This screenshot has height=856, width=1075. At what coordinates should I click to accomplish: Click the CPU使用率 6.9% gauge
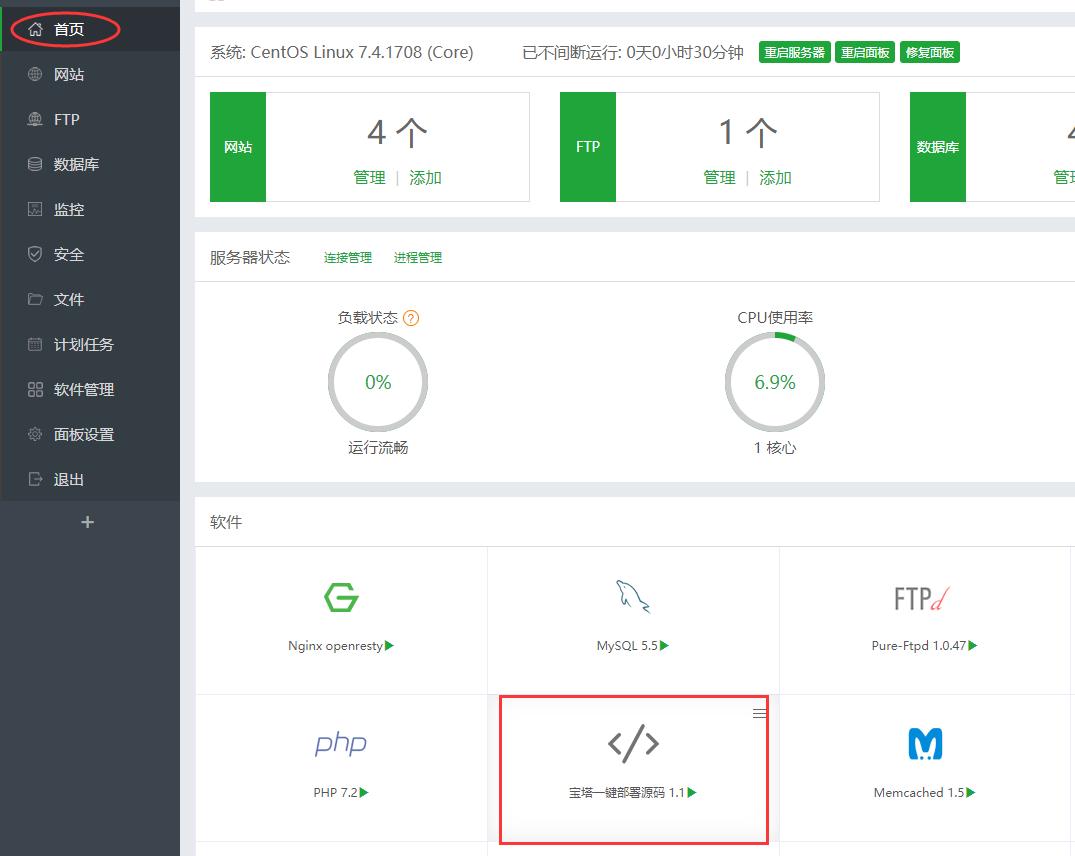coord(775,382)
